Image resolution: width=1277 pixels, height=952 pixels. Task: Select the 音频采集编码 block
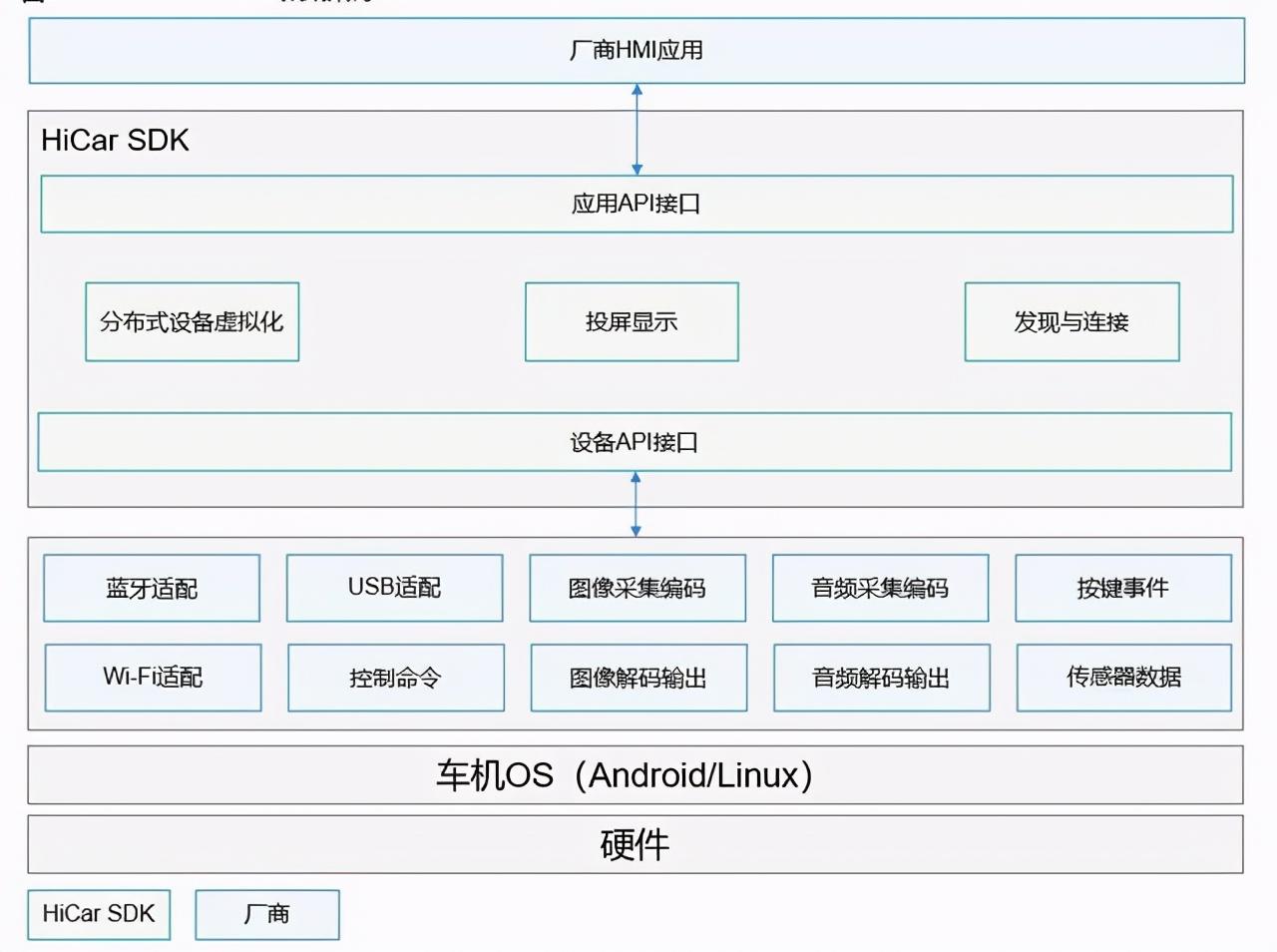tap(881, 588)
